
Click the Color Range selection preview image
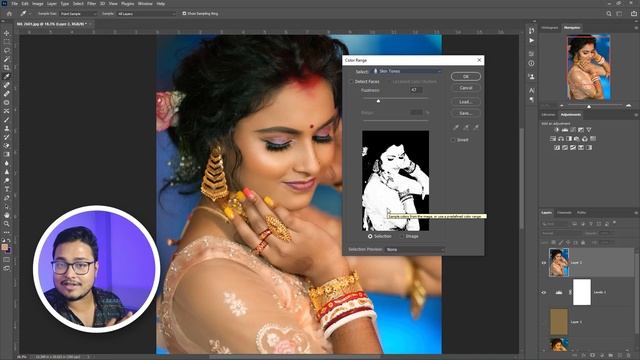click(x=396, y=181)
